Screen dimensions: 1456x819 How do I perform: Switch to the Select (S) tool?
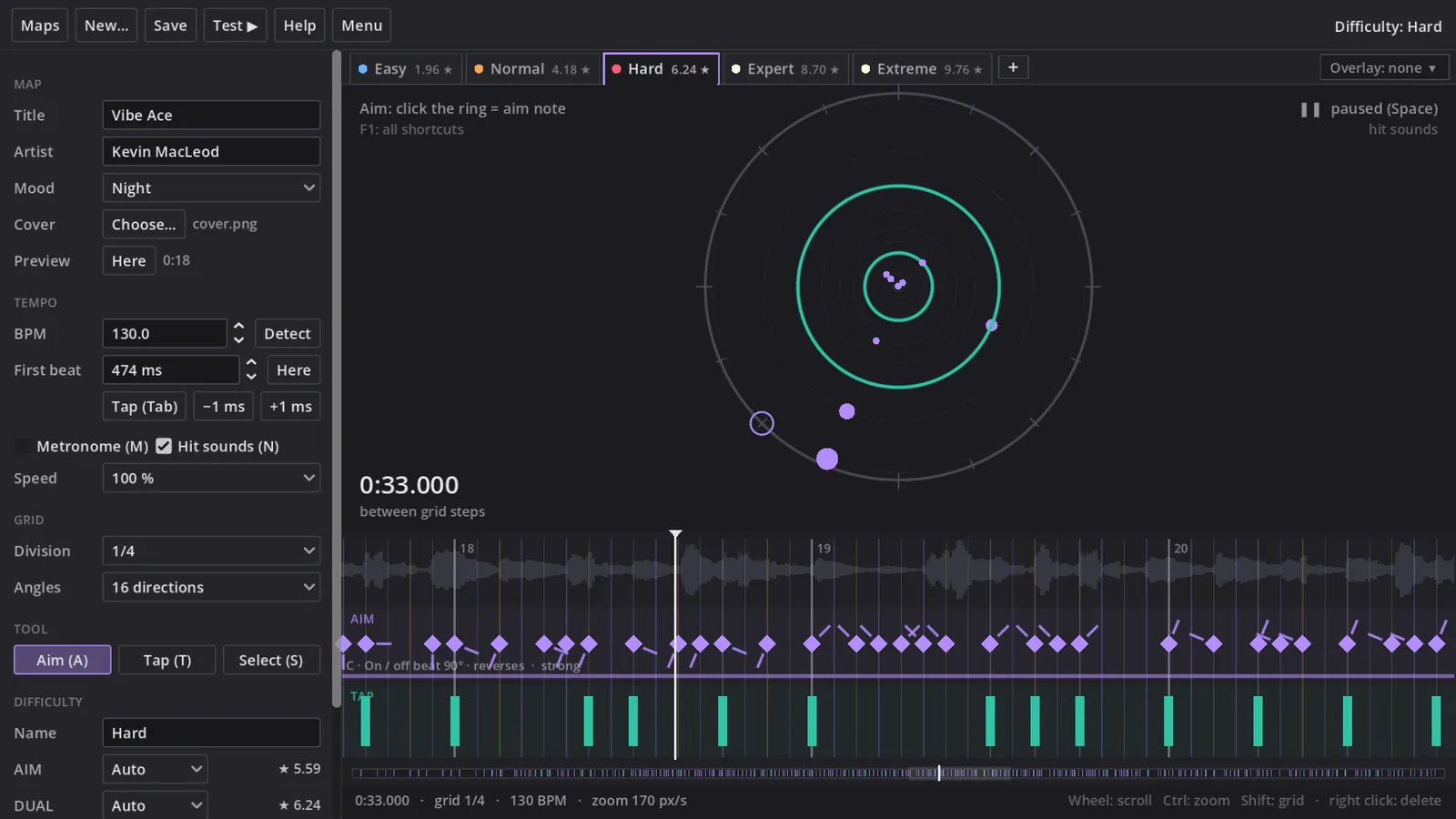tap(271, 660)
